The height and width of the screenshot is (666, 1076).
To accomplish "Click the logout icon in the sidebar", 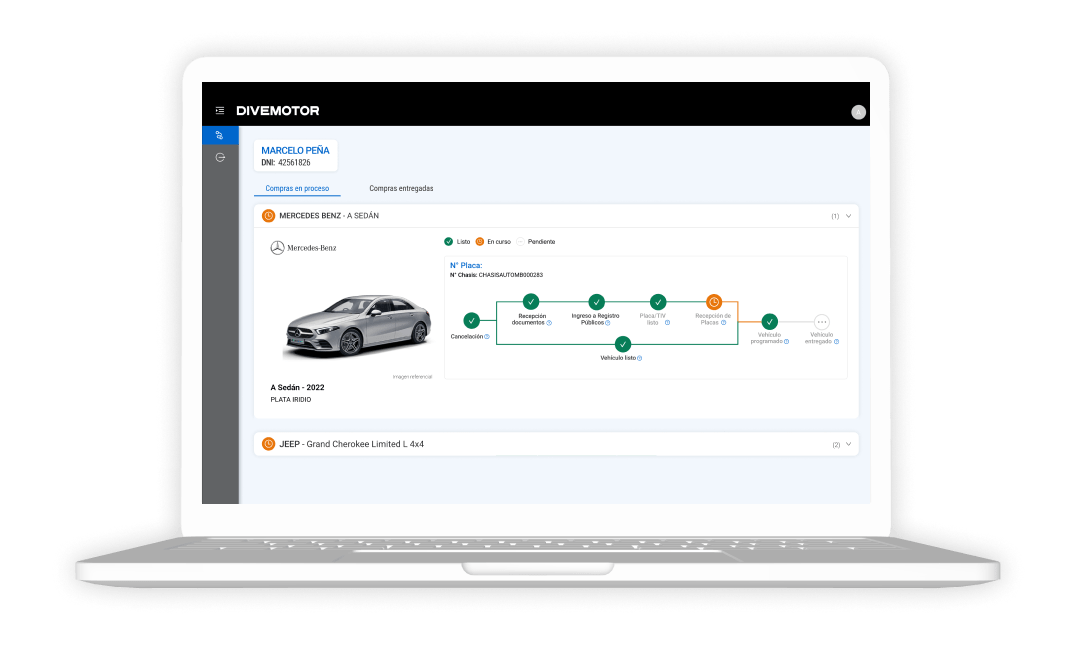I will (x=220, y=157).
